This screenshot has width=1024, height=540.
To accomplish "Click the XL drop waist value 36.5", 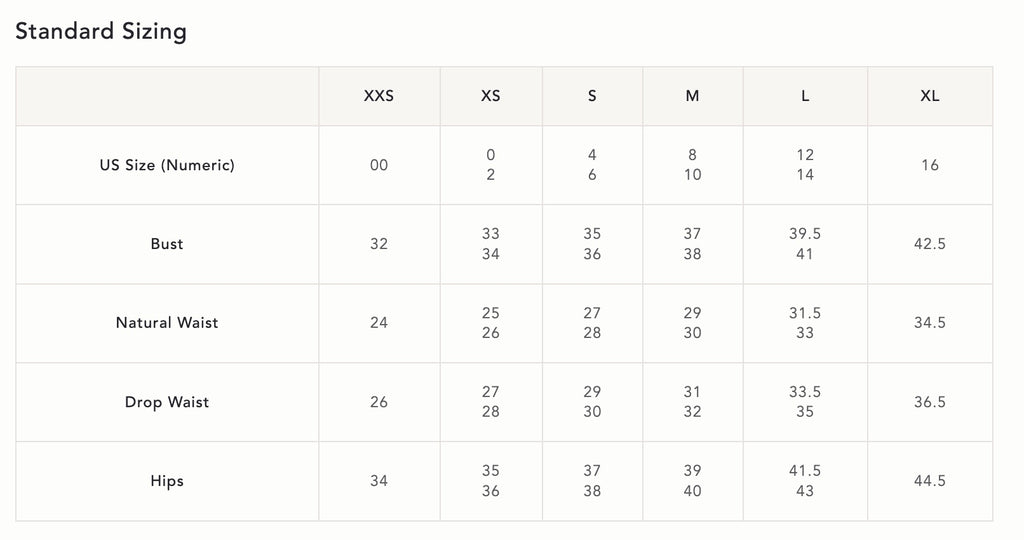I will tap(929, 402).
